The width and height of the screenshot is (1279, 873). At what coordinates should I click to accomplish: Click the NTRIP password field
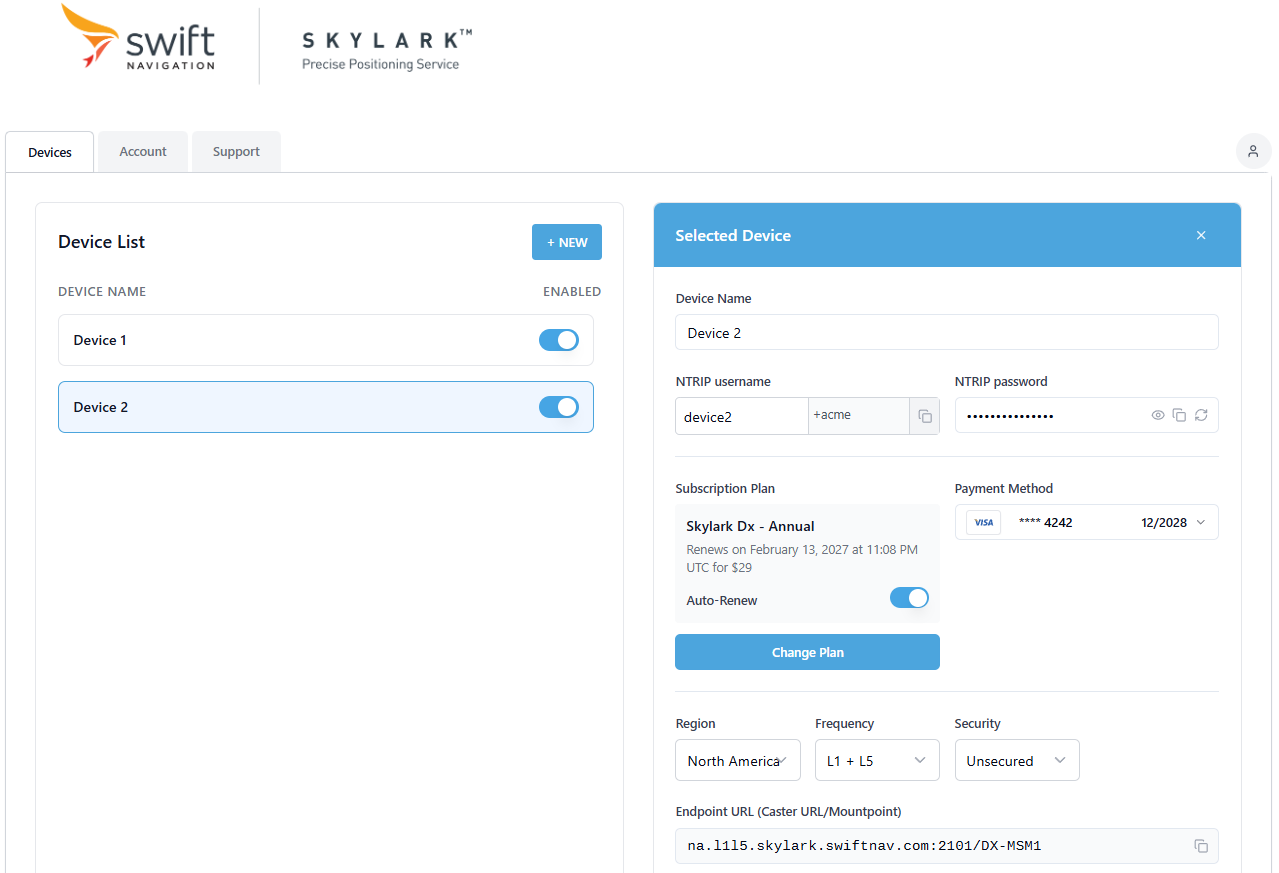[x=1086, y=415]
